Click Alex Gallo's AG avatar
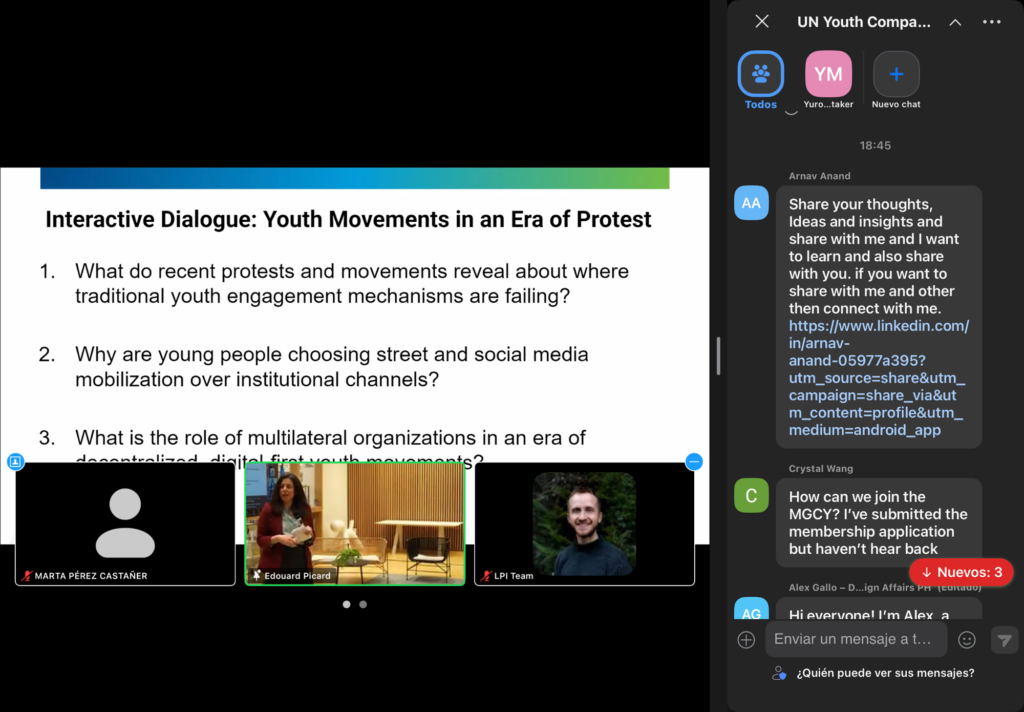Viewport: 1024px width, 712px height. 751,611
